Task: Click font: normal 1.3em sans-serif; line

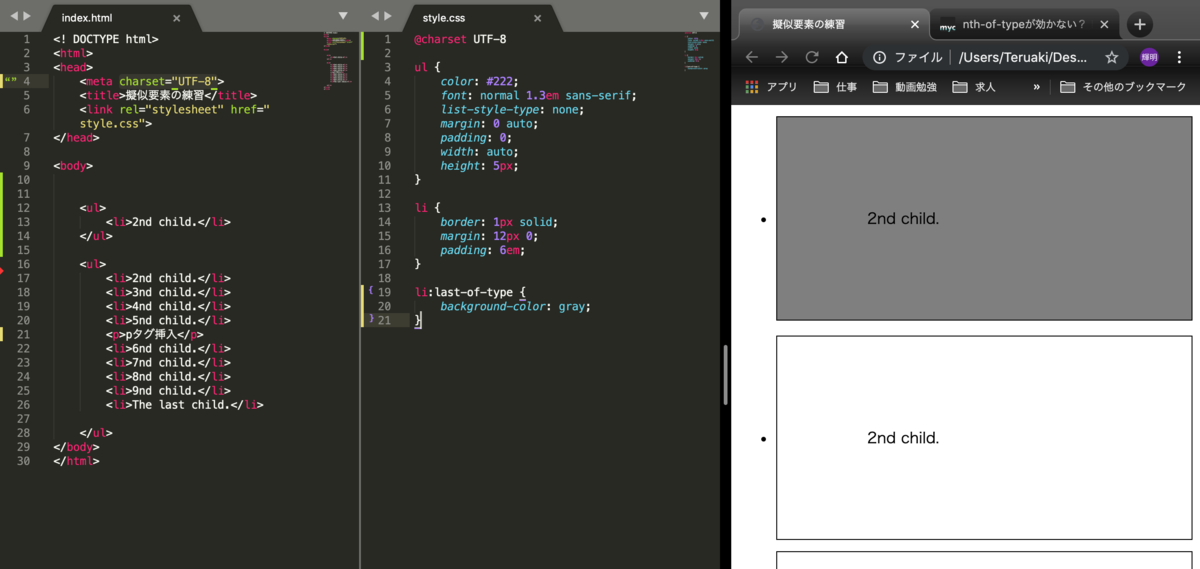Action: coord(538,95)
